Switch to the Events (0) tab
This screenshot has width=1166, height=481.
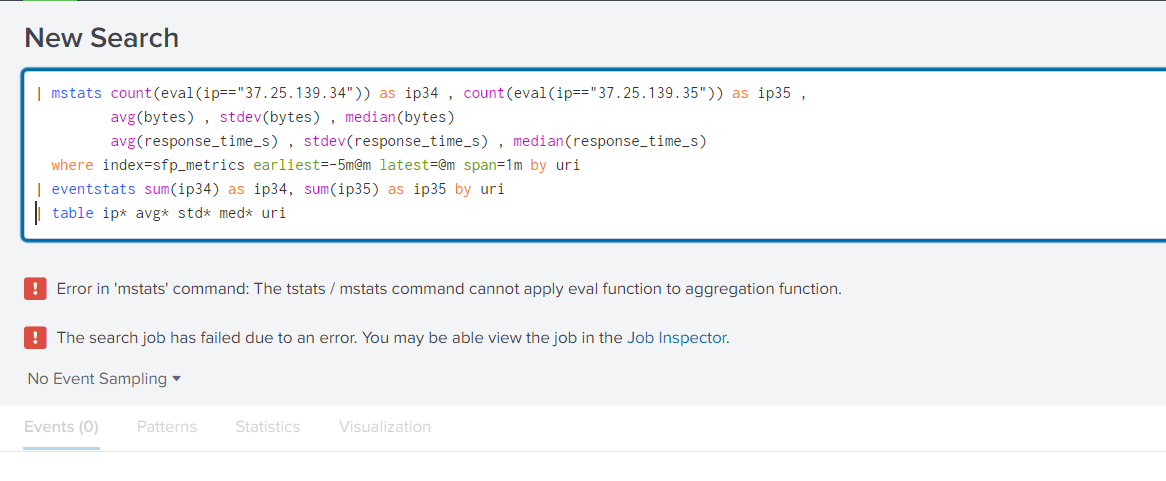(61, 427)
